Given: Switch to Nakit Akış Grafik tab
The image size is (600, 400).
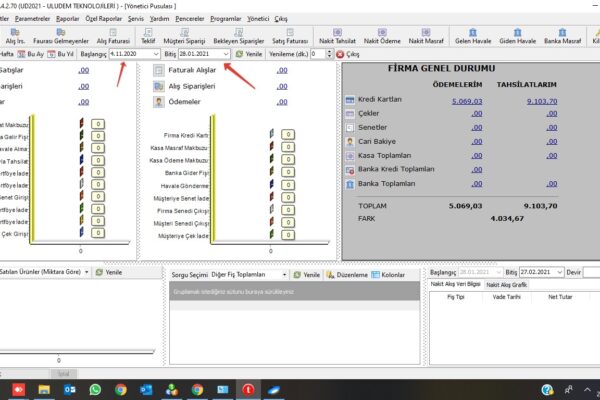Looking at the screenshot, I should pyautogui.click(x=507, y=285).
